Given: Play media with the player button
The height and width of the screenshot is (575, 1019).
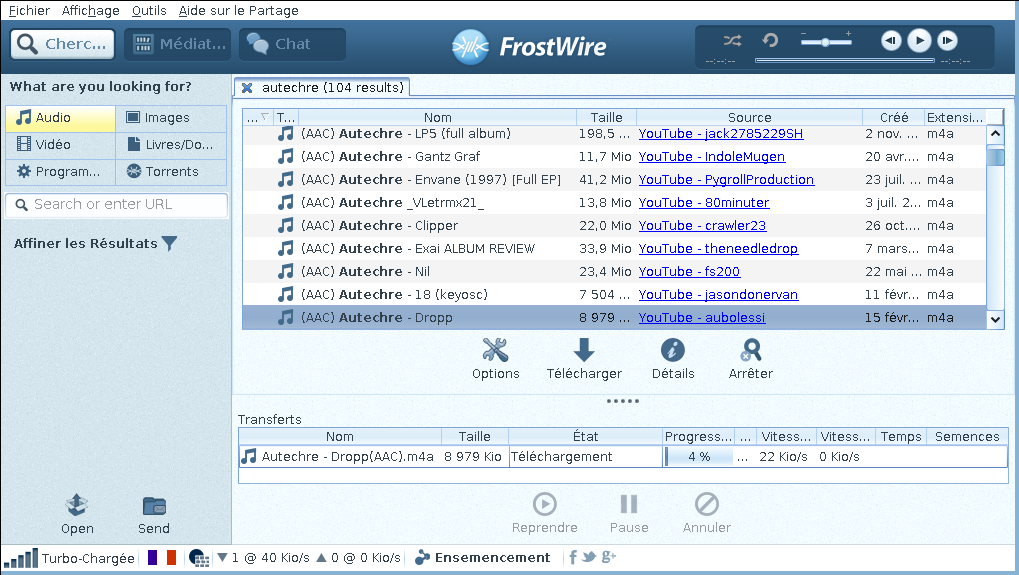Looking at the screenshot, I should tap(919, 40).
